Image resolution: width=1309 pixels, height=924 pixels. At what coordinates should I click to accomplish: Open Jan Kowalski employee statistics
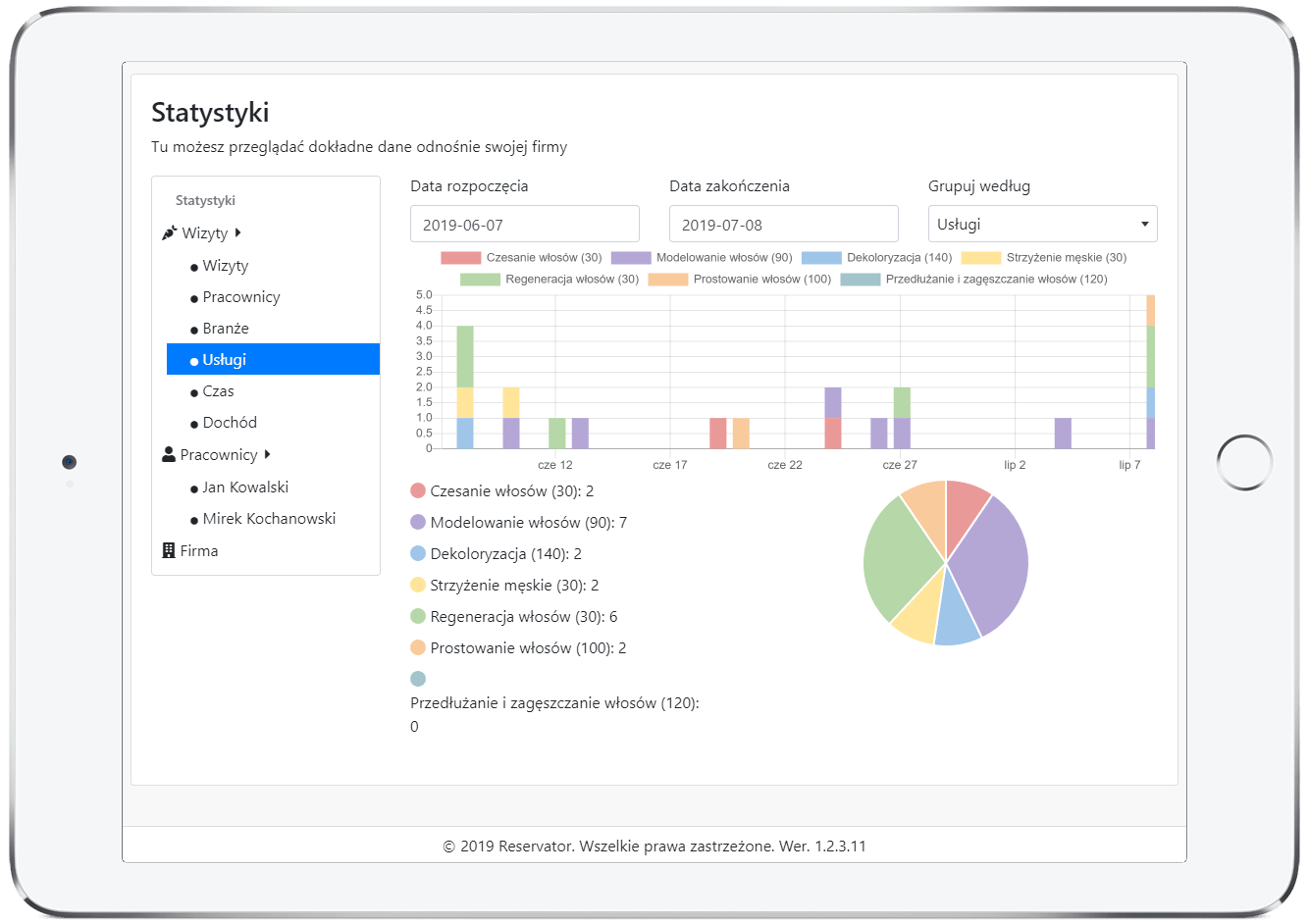(x=245, y=488)
